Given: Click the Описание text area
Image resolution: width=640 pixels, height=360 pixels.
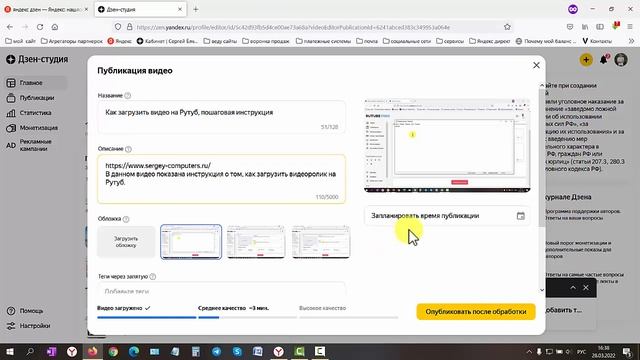Looking at the screenshot, I should (x=221, y=179).
